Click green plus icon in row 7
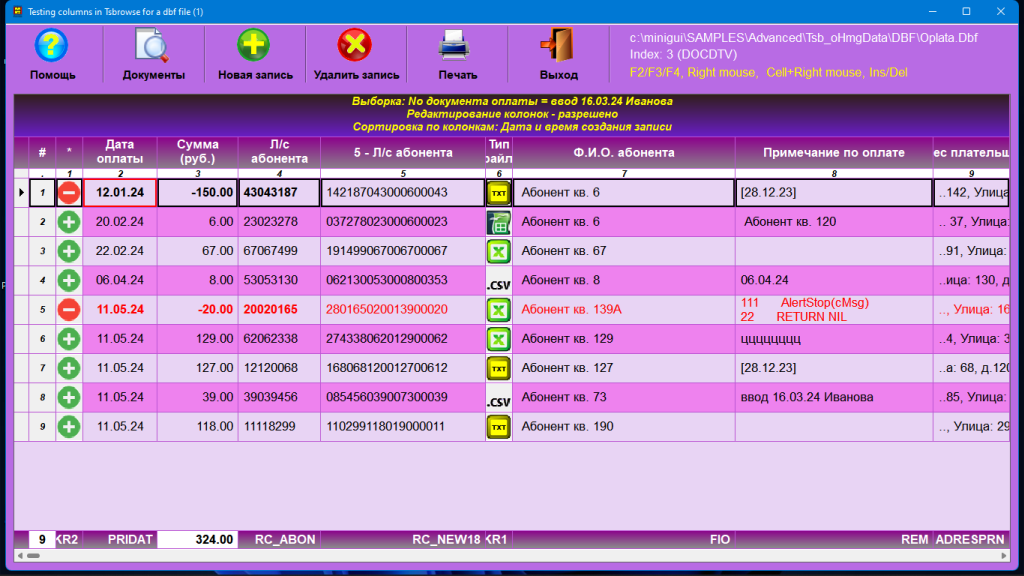This screenshot has height=576, width=1024. coord(69,368)
